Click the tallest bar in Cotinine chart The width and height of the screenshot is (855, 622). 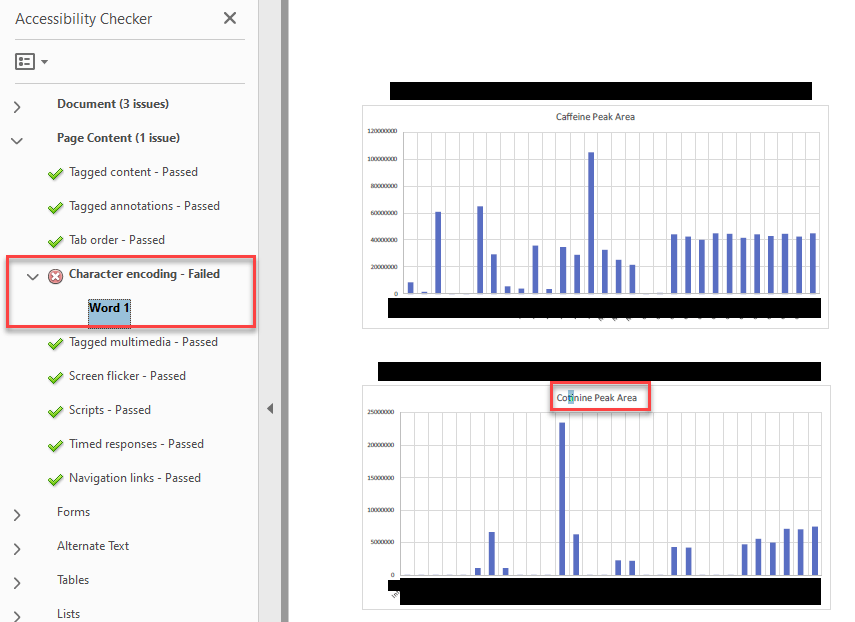tap(562, 499)
